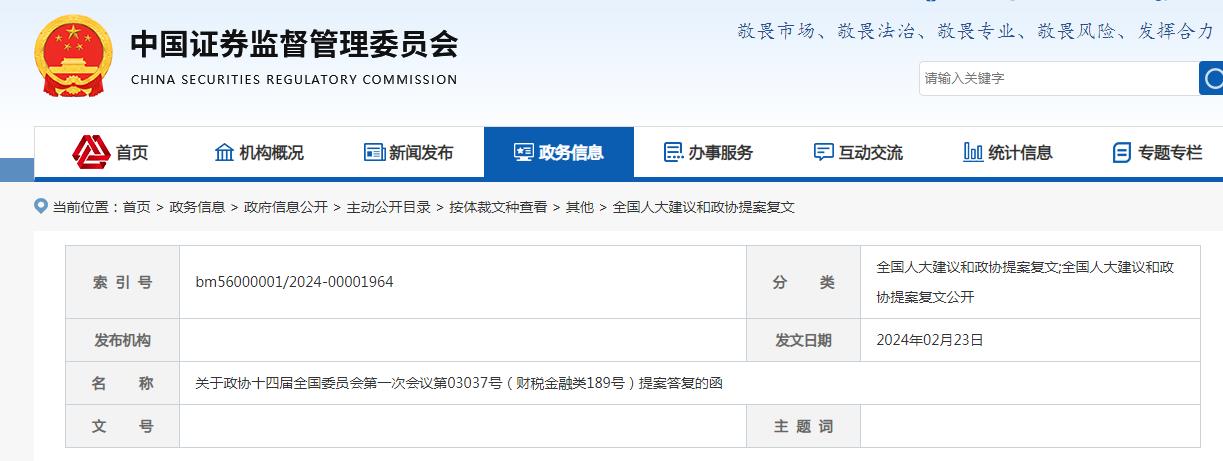Viewport: 1223px width, 461px height.
Task: Click the 办事服务 list icon
Action: tap(673, 153)
